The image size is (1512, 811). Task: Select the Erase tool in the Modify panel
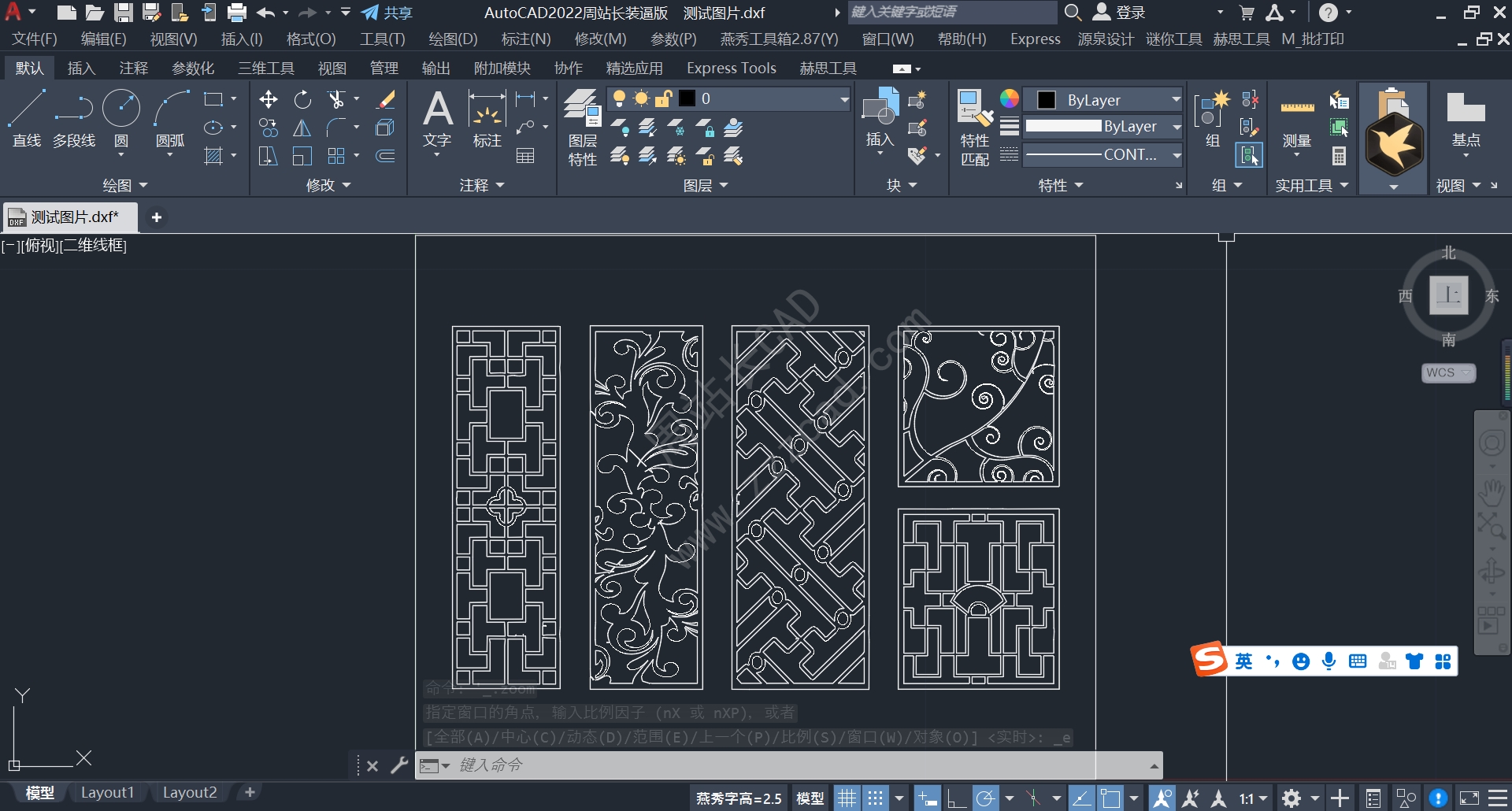click(x=385, y=99)
